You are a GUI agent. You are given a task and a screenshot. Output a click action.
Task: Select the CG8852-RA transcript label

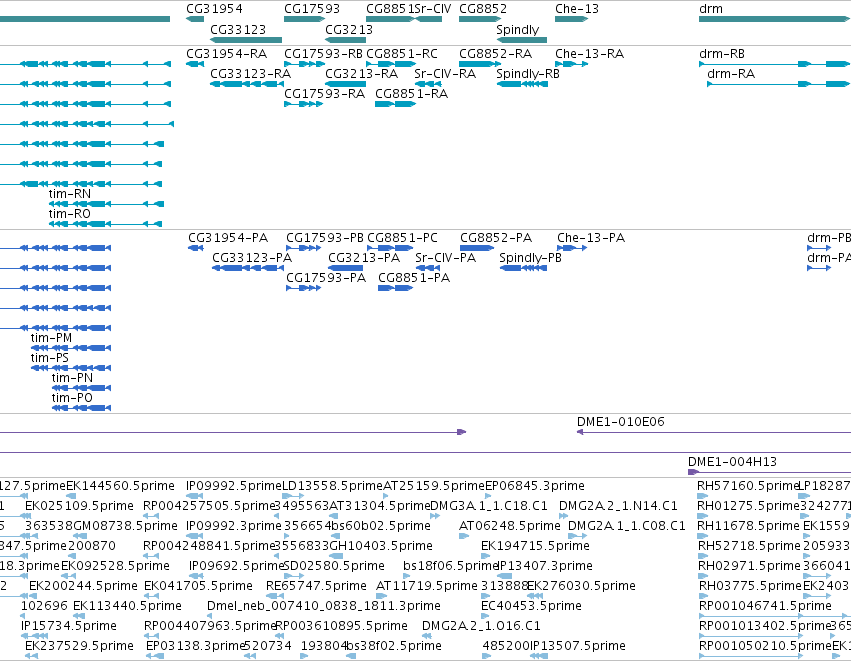(496, 54)
